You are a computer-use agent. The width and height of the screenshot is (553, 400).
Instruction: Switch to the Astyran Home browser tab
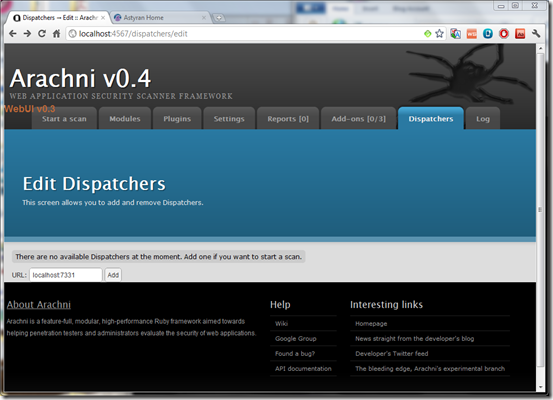point(160,18)
